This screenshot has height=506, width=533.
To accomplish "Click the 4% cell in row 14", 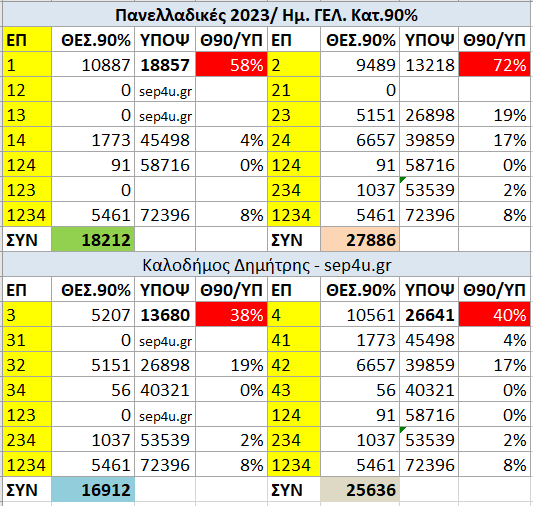I will (231, 140).
